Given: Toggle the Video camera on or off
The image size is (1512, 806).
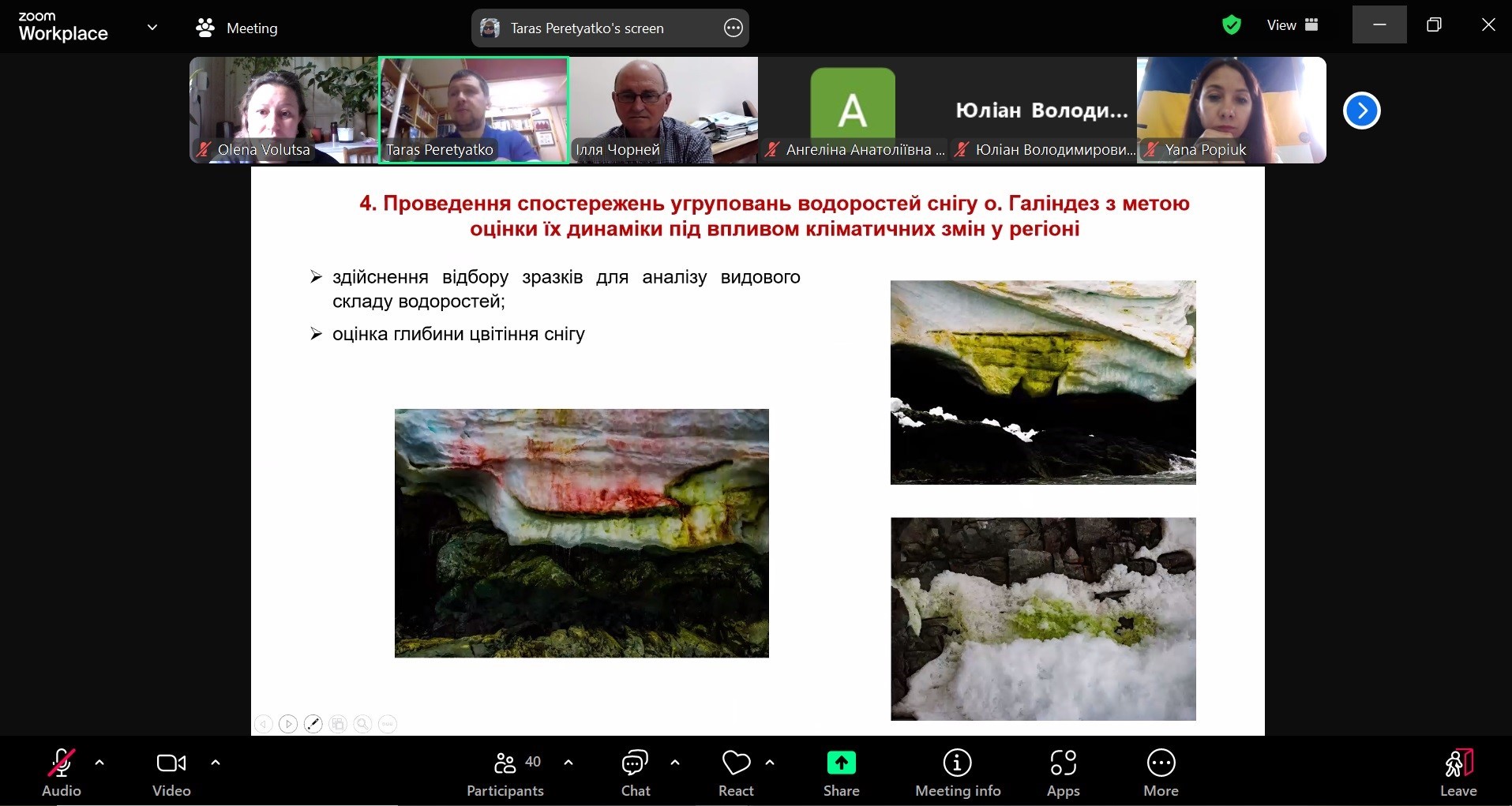Looking at the screenshot, I should pyautogui.click(x=171, y=774).
